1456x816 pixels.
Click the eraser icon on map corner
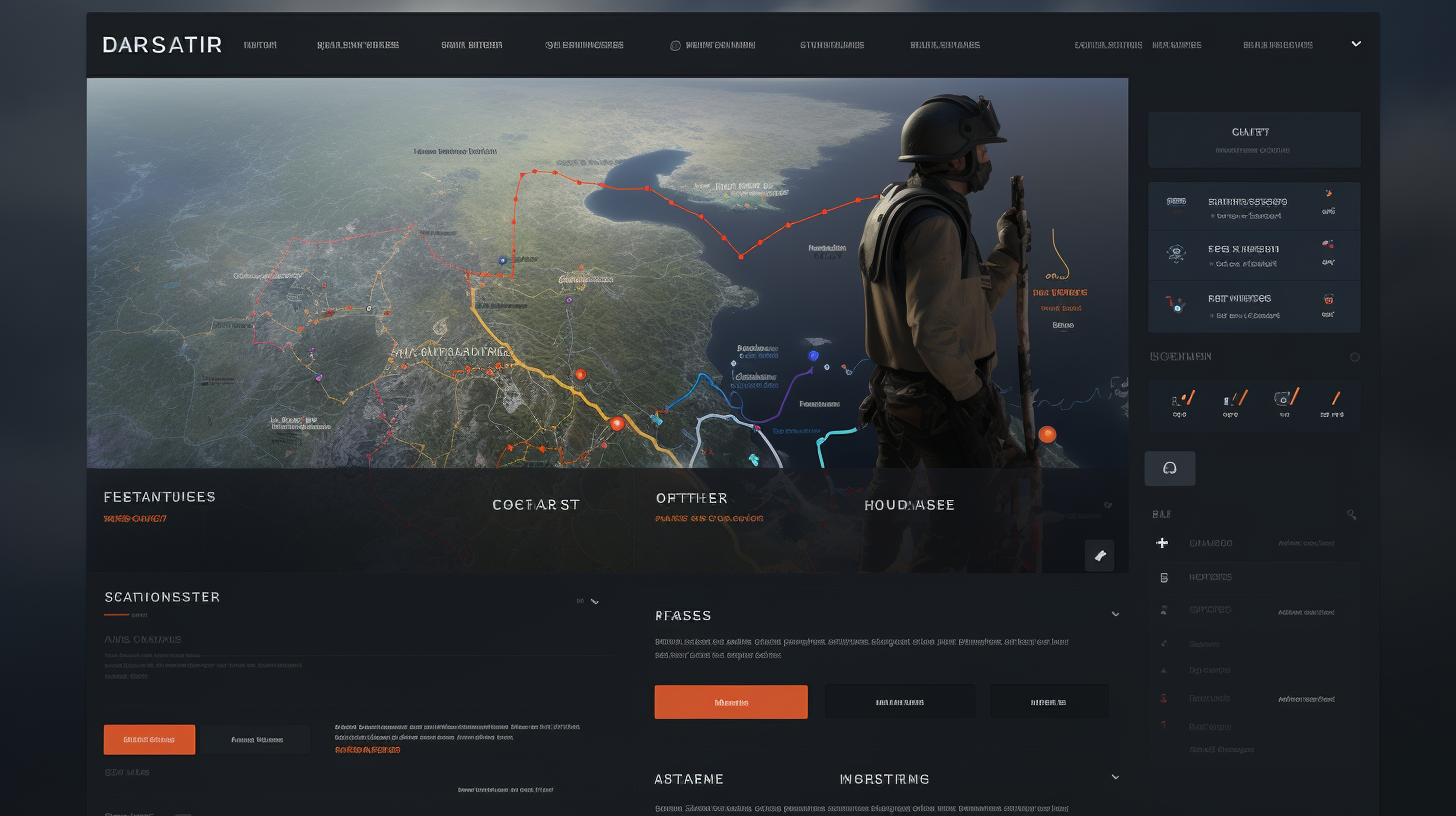pos(1099,556)
